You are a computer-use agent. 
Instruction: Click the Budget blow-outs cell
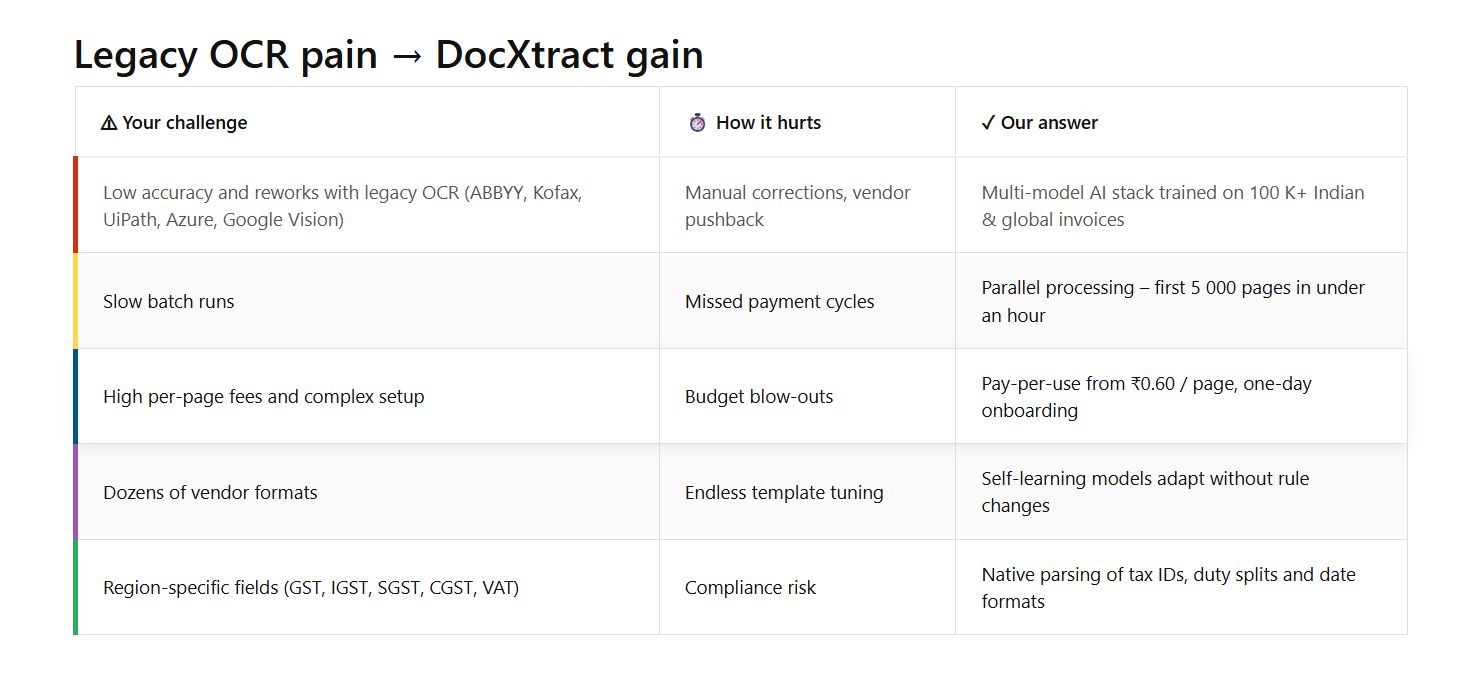(758, 397)
